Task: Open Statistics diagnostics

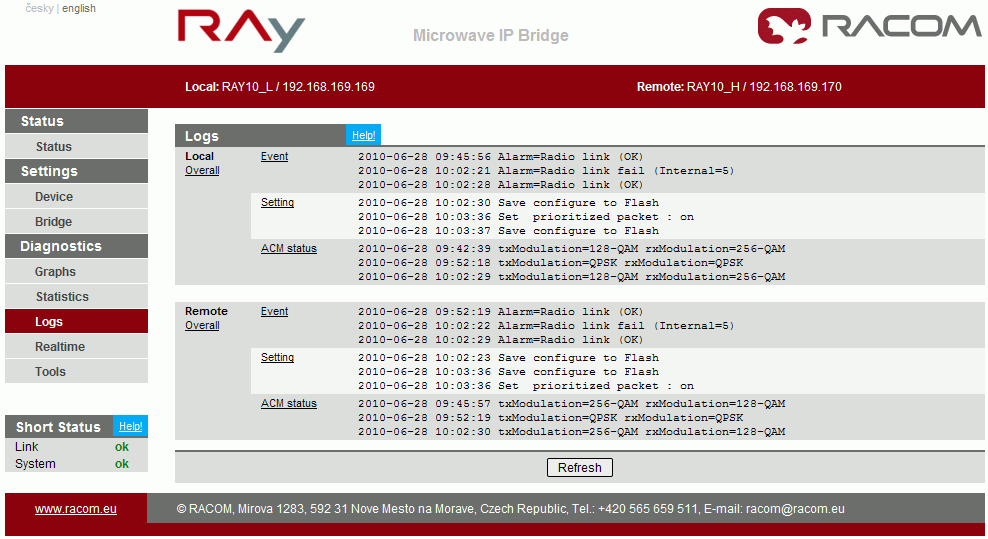Action: tap(76, 296)
